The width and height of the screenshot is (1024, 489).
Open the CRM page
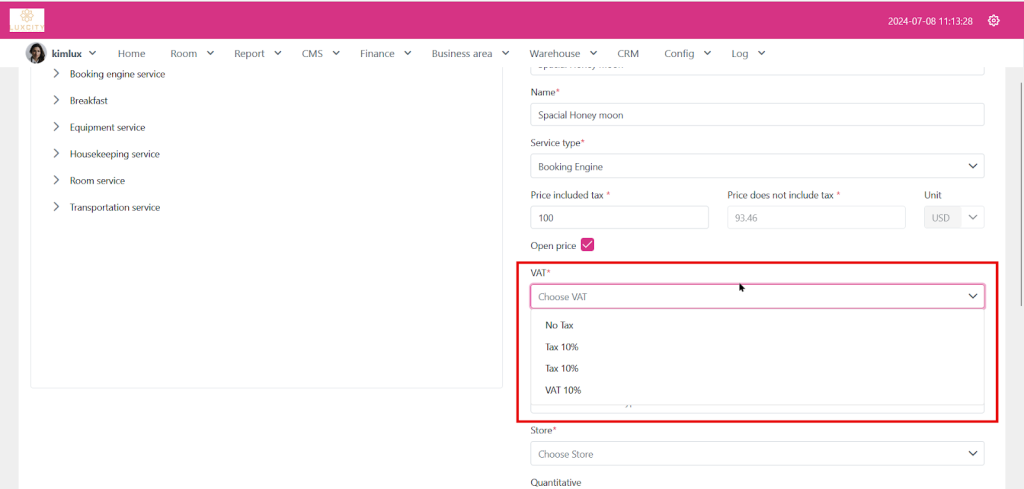tap(628, 53)
